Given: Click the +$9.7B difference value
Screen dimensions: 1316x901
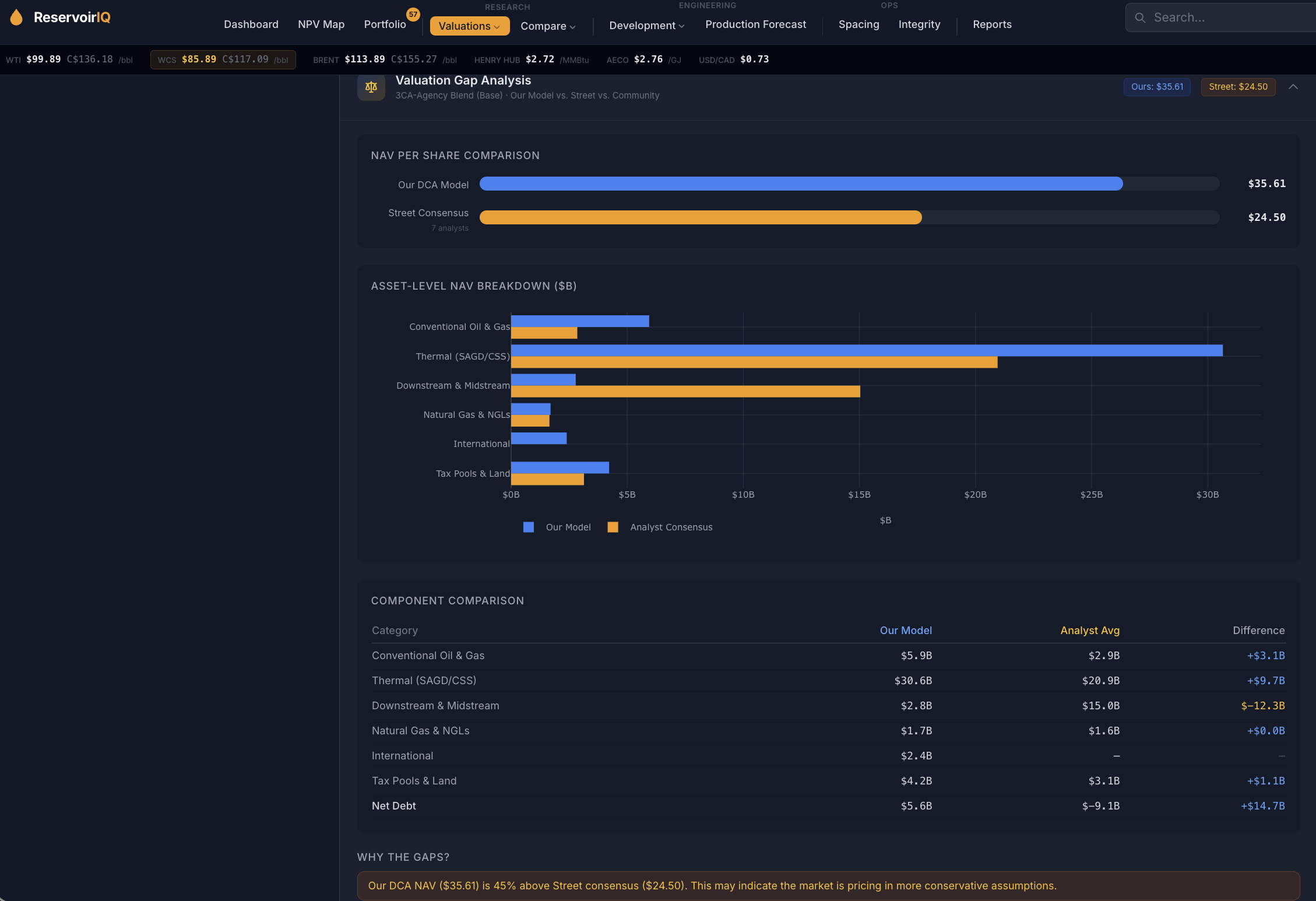Looking at the screenshot, I should 1265,680.
